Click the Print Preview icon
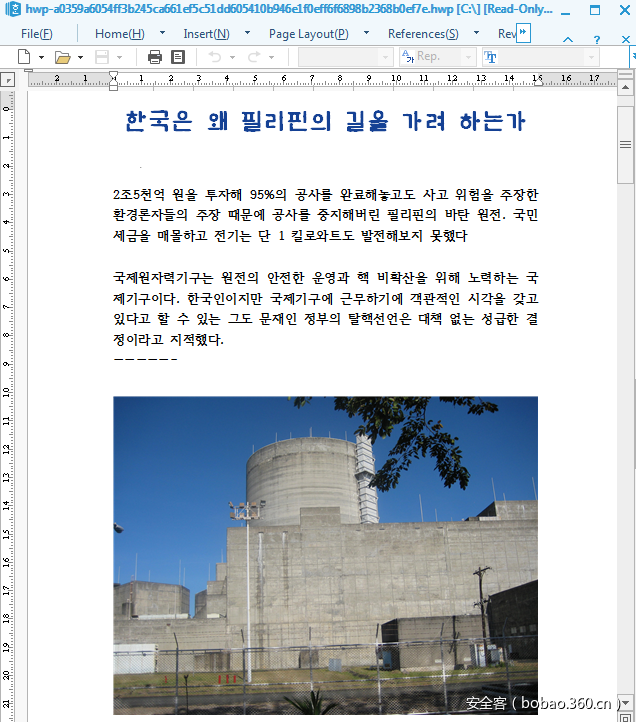 (178, 57)
